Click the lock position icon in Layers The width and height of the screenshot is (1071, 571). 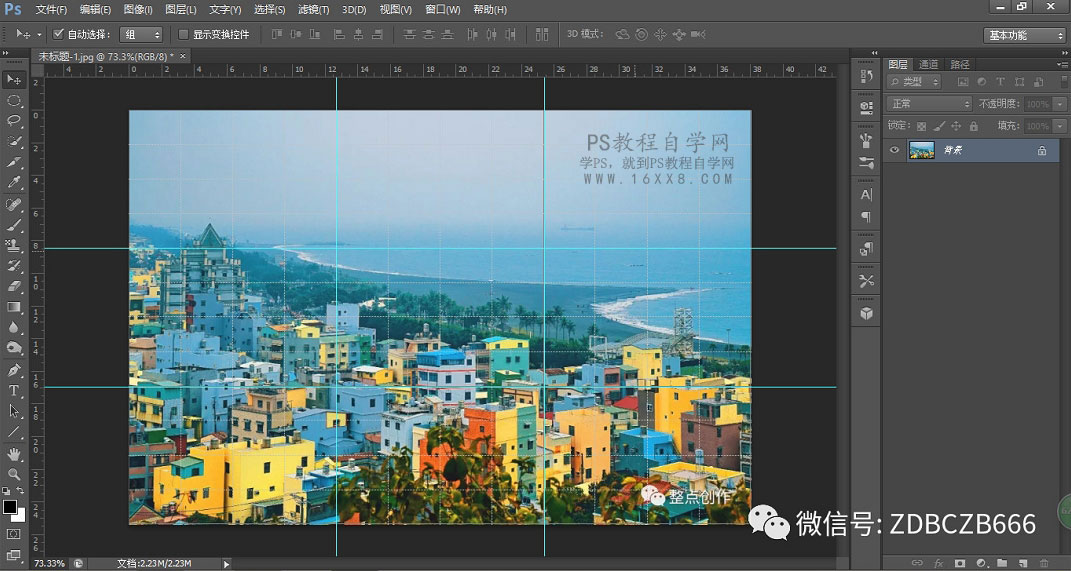pyautogui.click(x=957, y=126)
